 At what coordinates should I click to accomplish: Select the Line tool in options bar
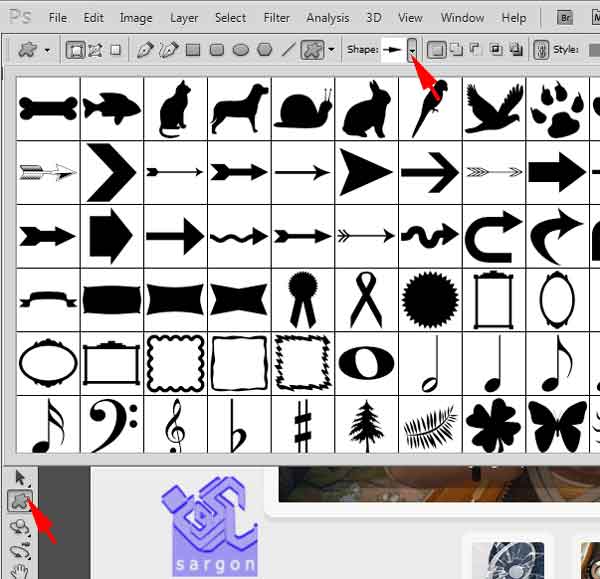(288, 49)
